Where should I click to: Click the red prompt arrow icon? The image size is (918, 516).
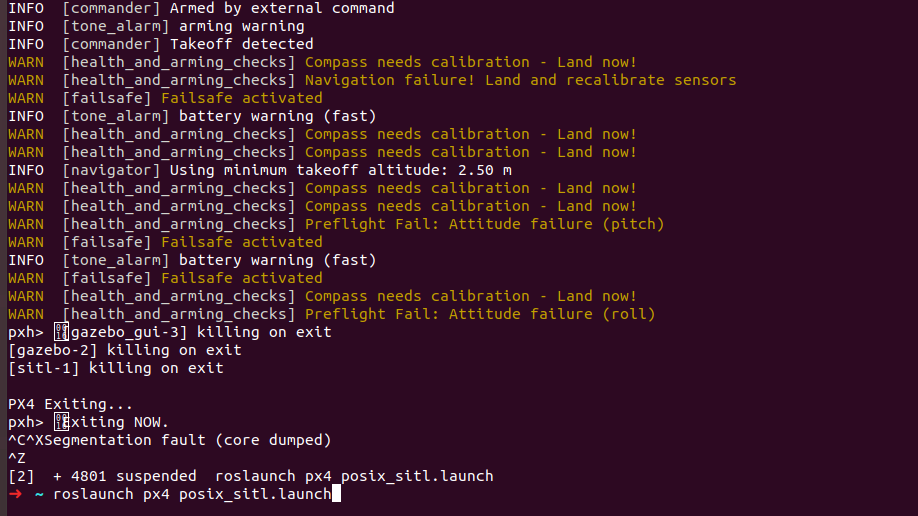coord(15,494)
